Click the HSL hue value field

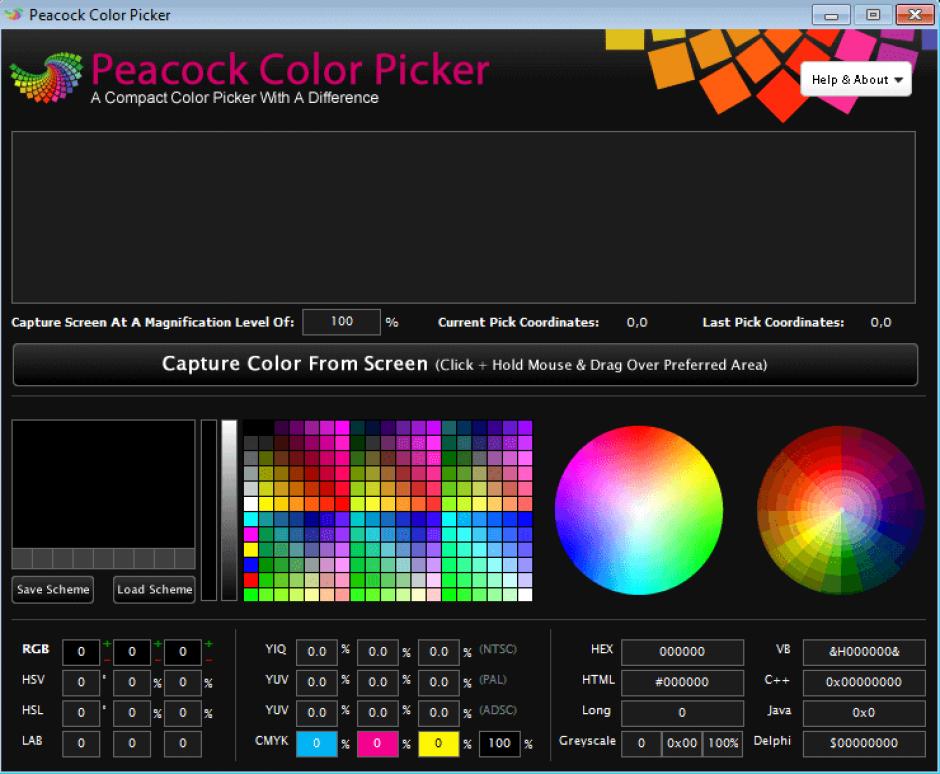point(81,713)
